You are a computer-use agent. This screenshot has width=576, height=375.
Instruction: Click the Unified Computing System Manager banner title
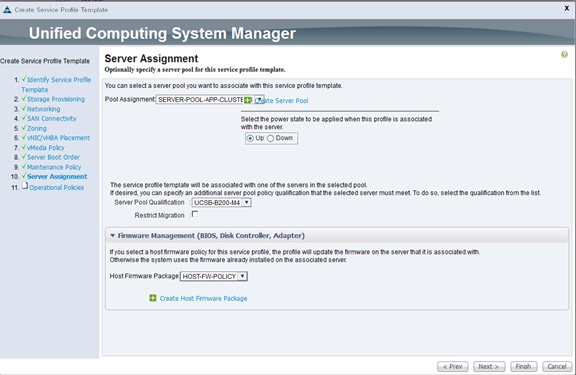pos(162,33)
